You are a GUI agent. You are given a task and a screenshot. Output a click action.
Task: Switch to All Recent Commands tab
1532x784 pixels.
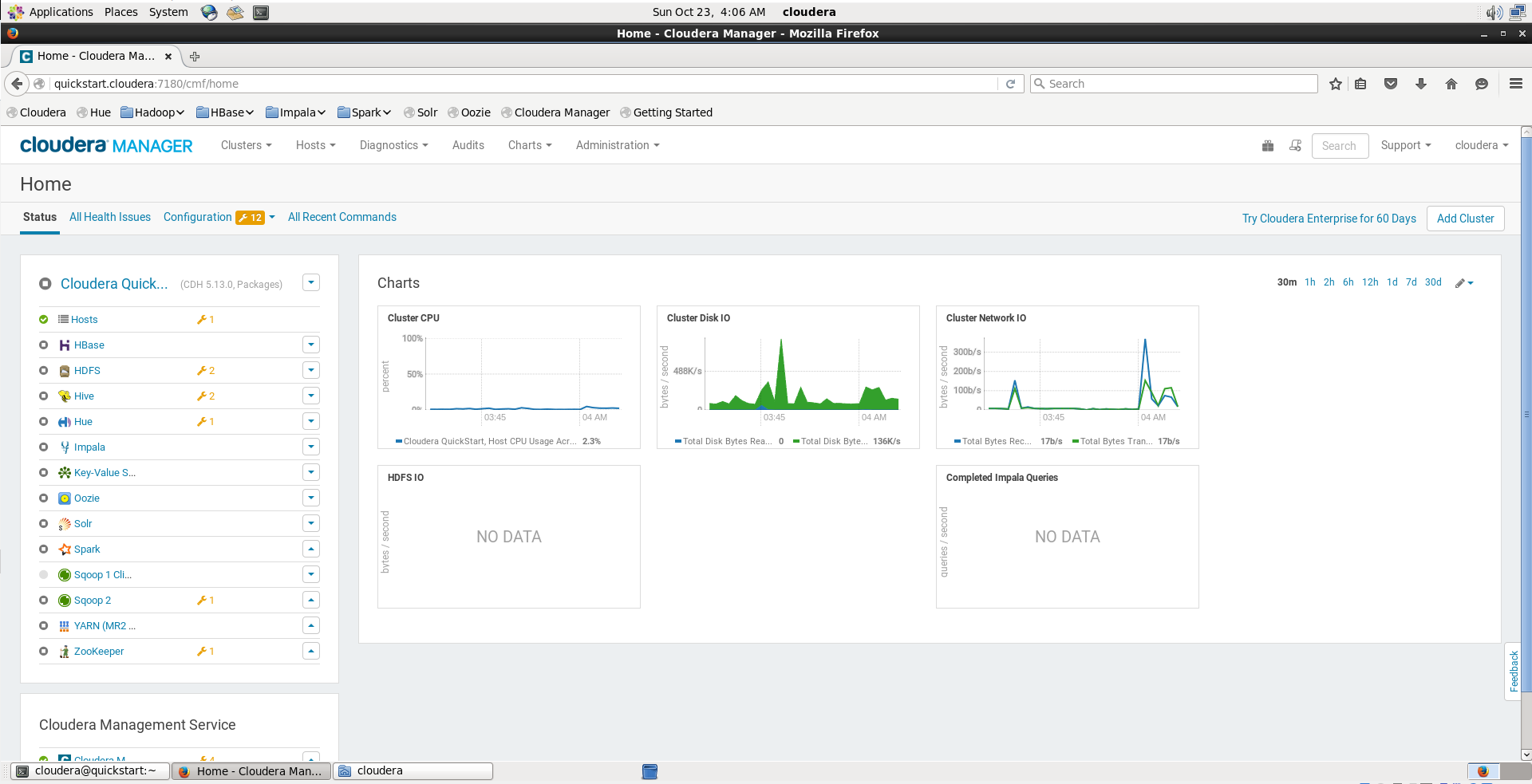[342, 217]
